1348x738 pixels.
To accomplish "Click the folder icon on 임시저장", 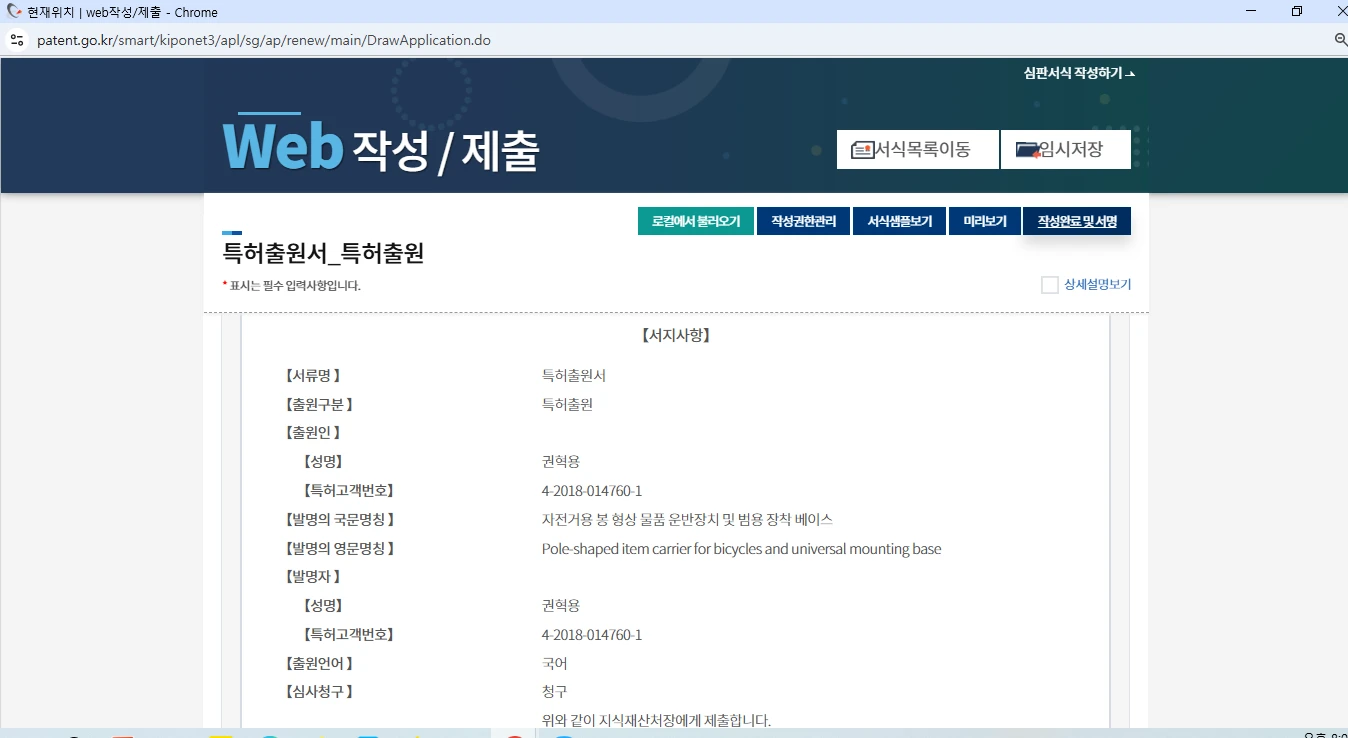I will pos(1027,150).
